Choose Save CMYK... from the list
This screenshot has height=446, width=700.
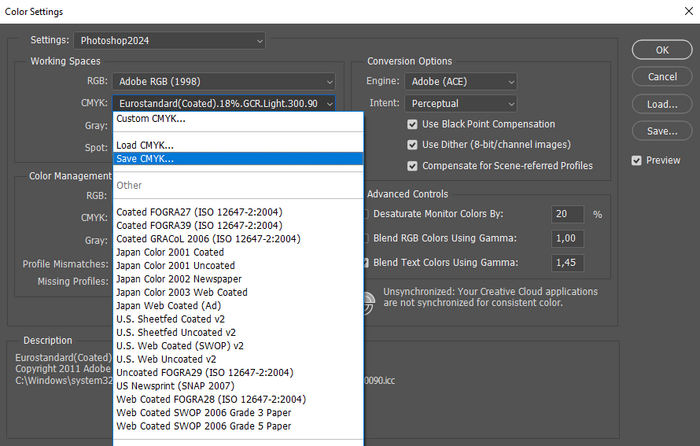(x=145, y=159)
